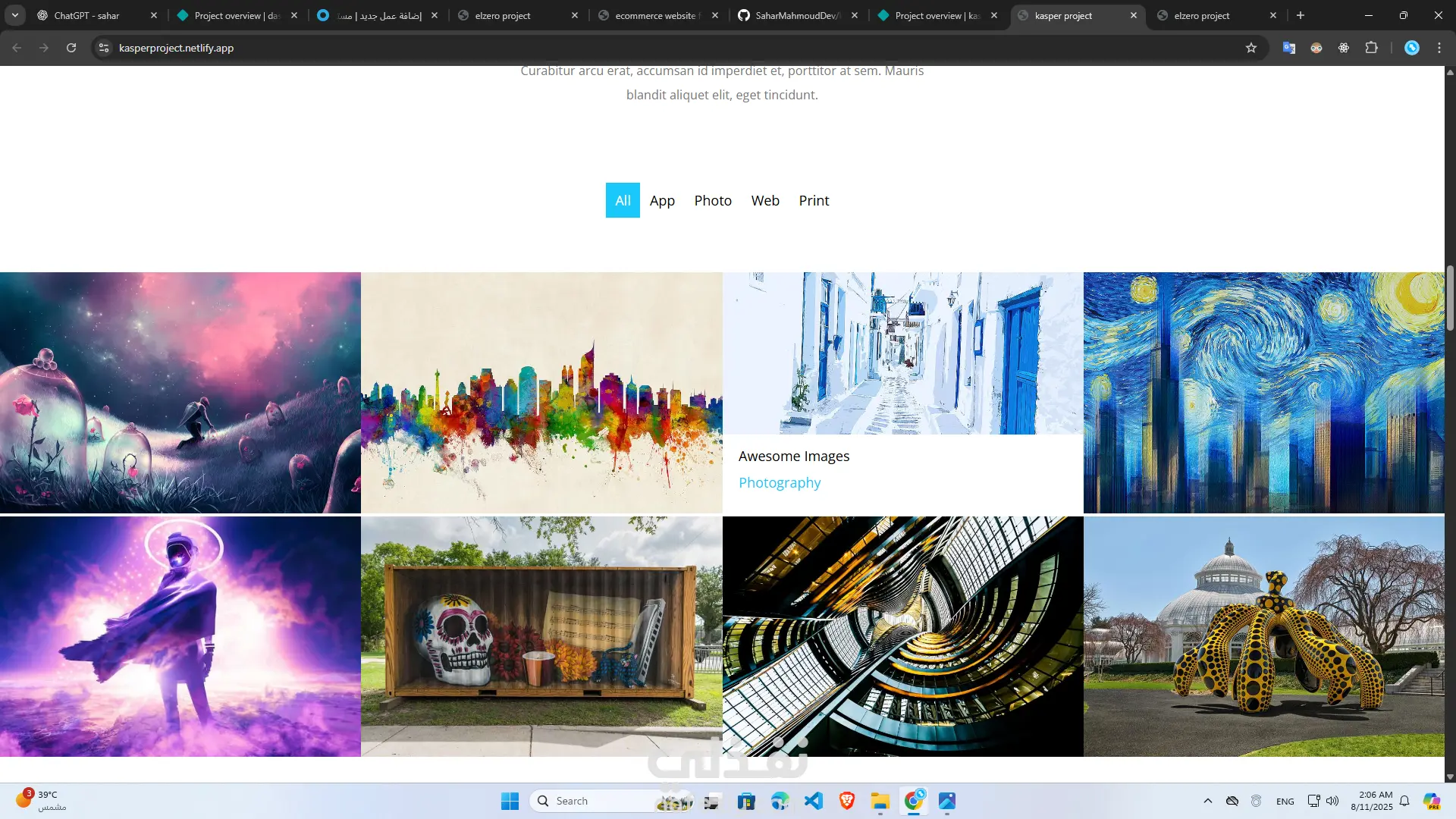Image resolution: width=1456 pixels, height=819 pixels.
Task: Open the Brave browser taskbar icon
Action: click(847, 801)
